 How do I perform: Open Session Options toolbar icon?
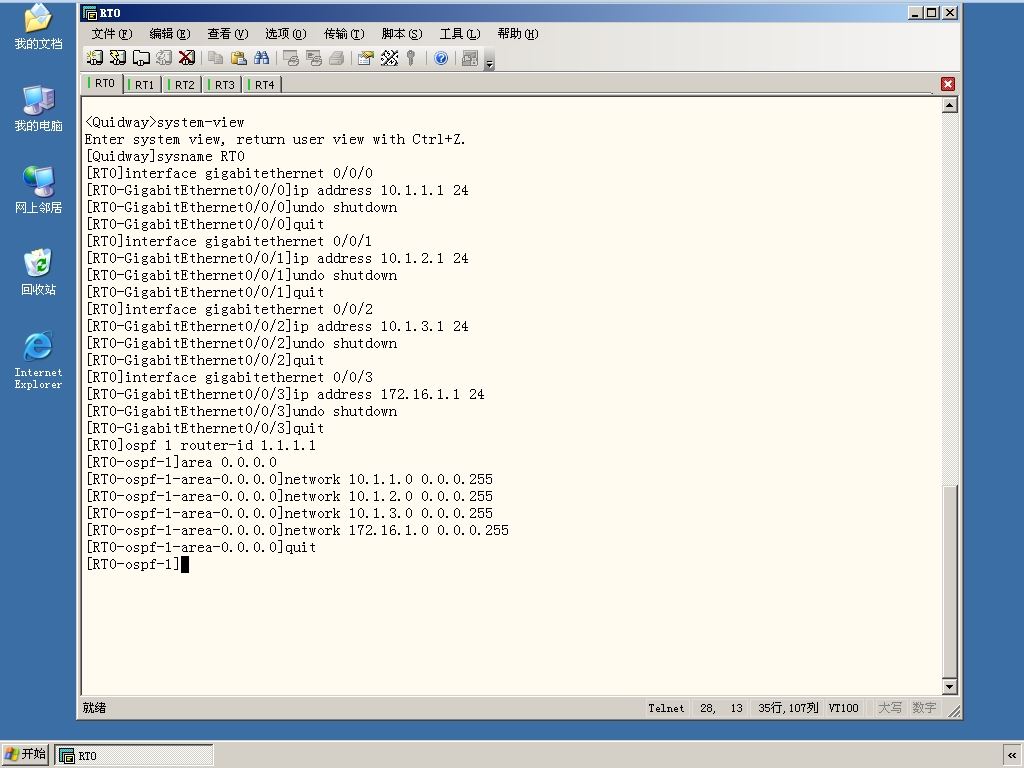point(366,58)
